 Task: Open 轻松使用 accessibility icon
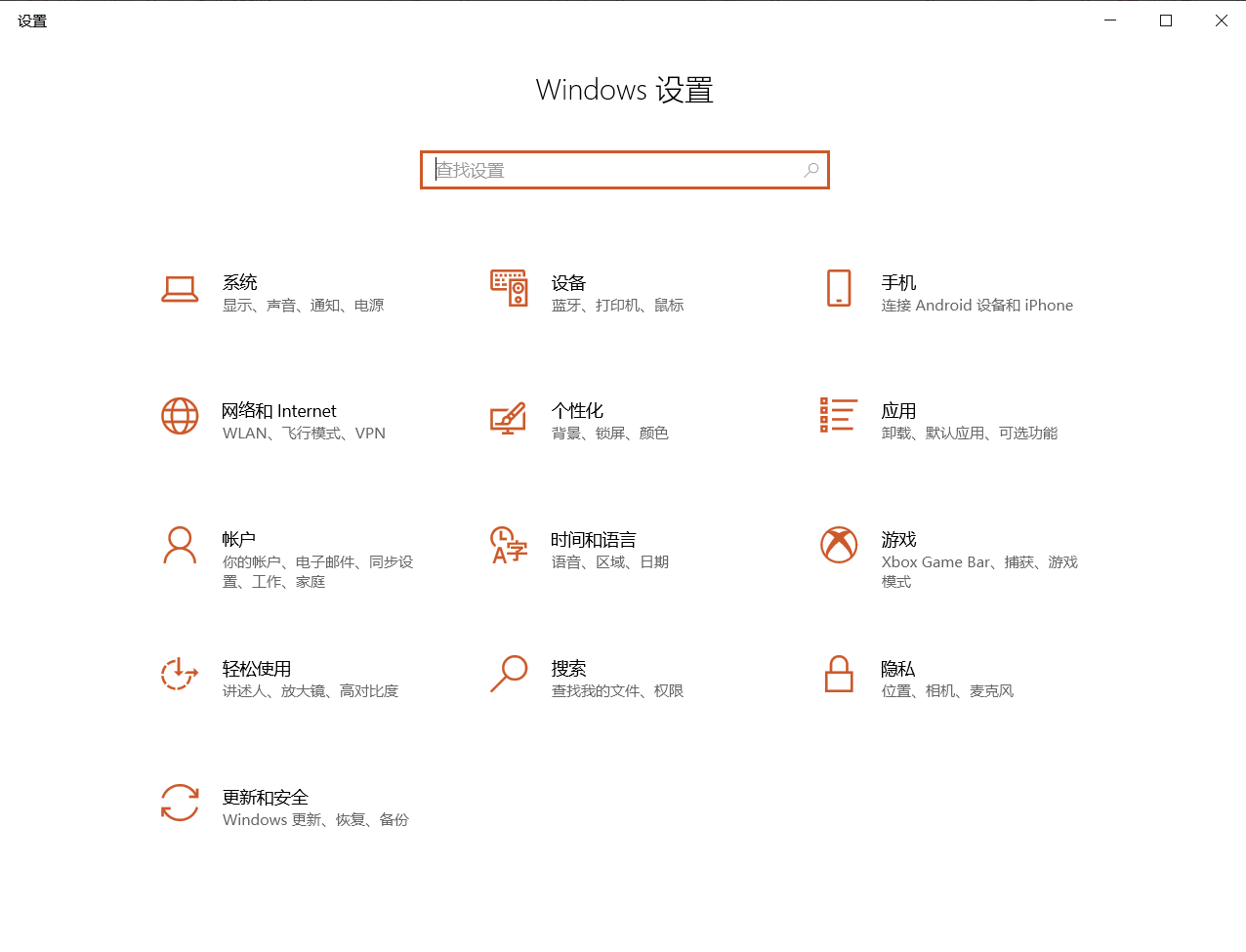coord(180,674)
